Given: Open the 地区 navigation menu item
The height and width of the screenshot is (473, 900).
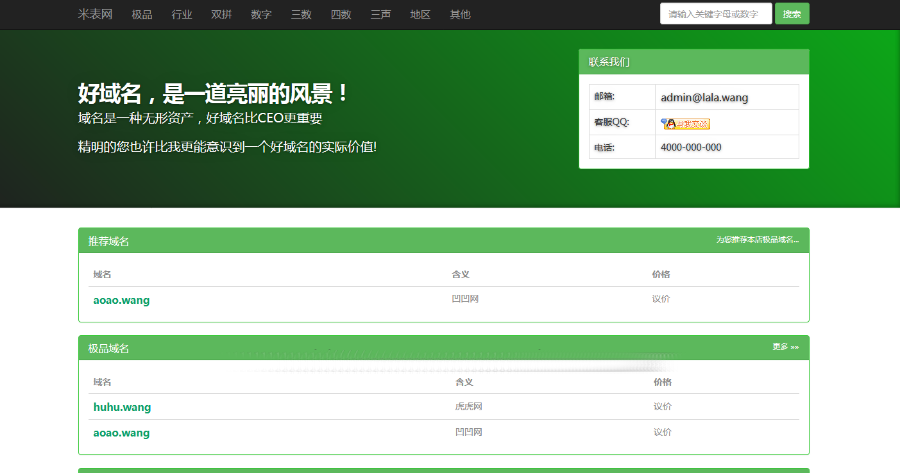Looking at the screenshot, I should point(420,14).
